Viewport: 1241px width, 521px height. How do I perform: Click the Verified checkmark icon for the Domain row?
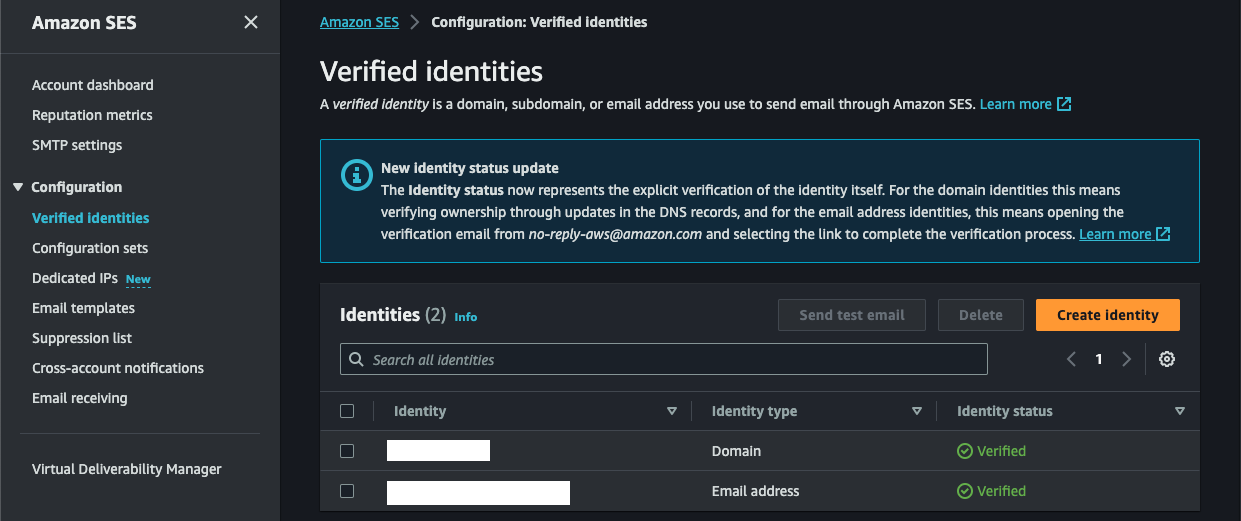coord(965,451)
